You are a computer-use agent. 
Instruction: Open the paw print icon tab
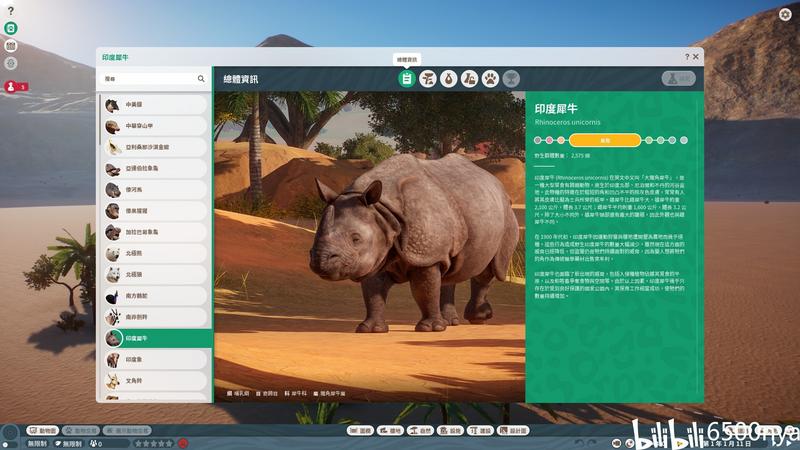point(490,79)
